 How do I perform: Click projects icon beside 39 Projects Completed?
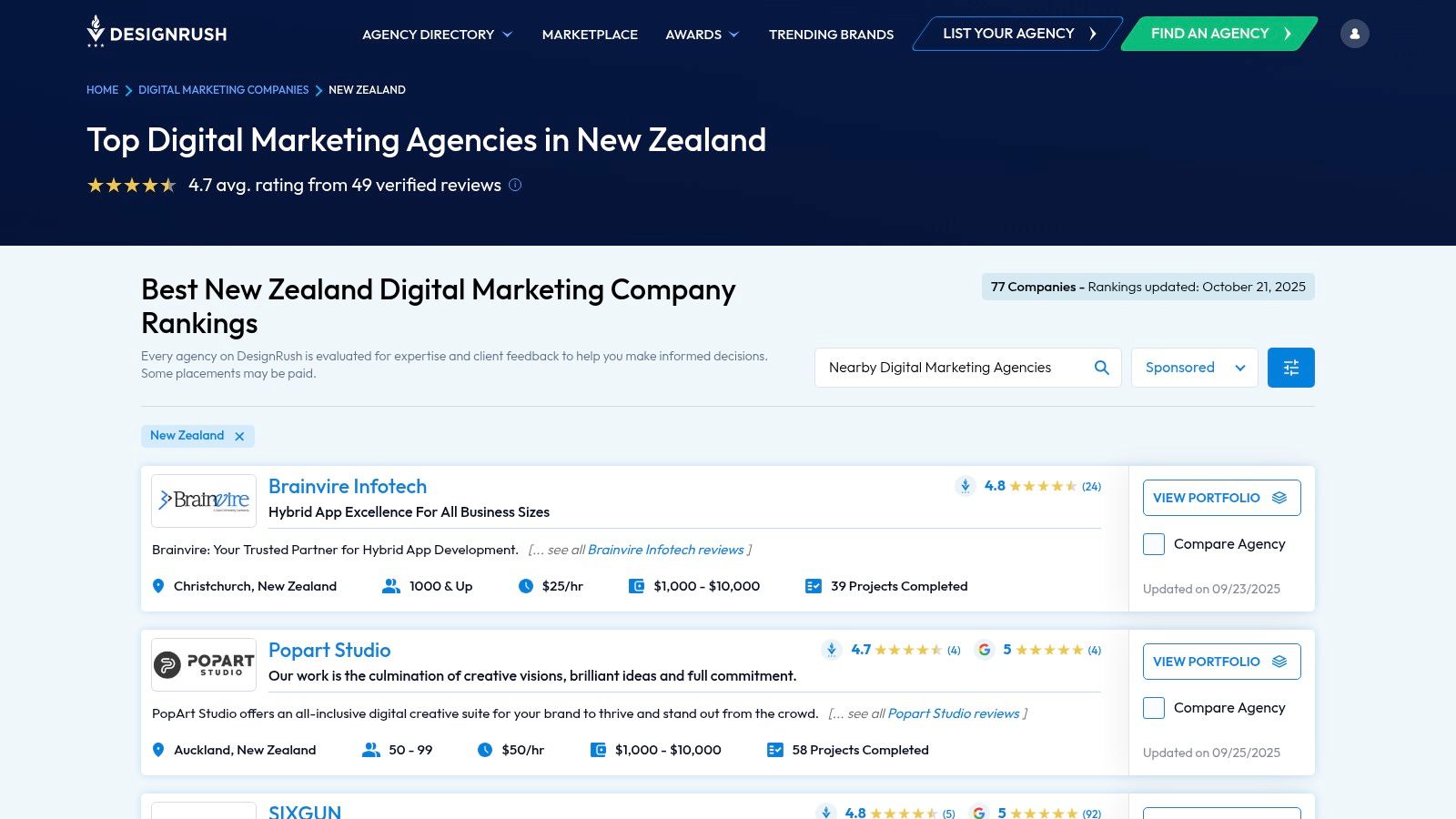[814, 586]
